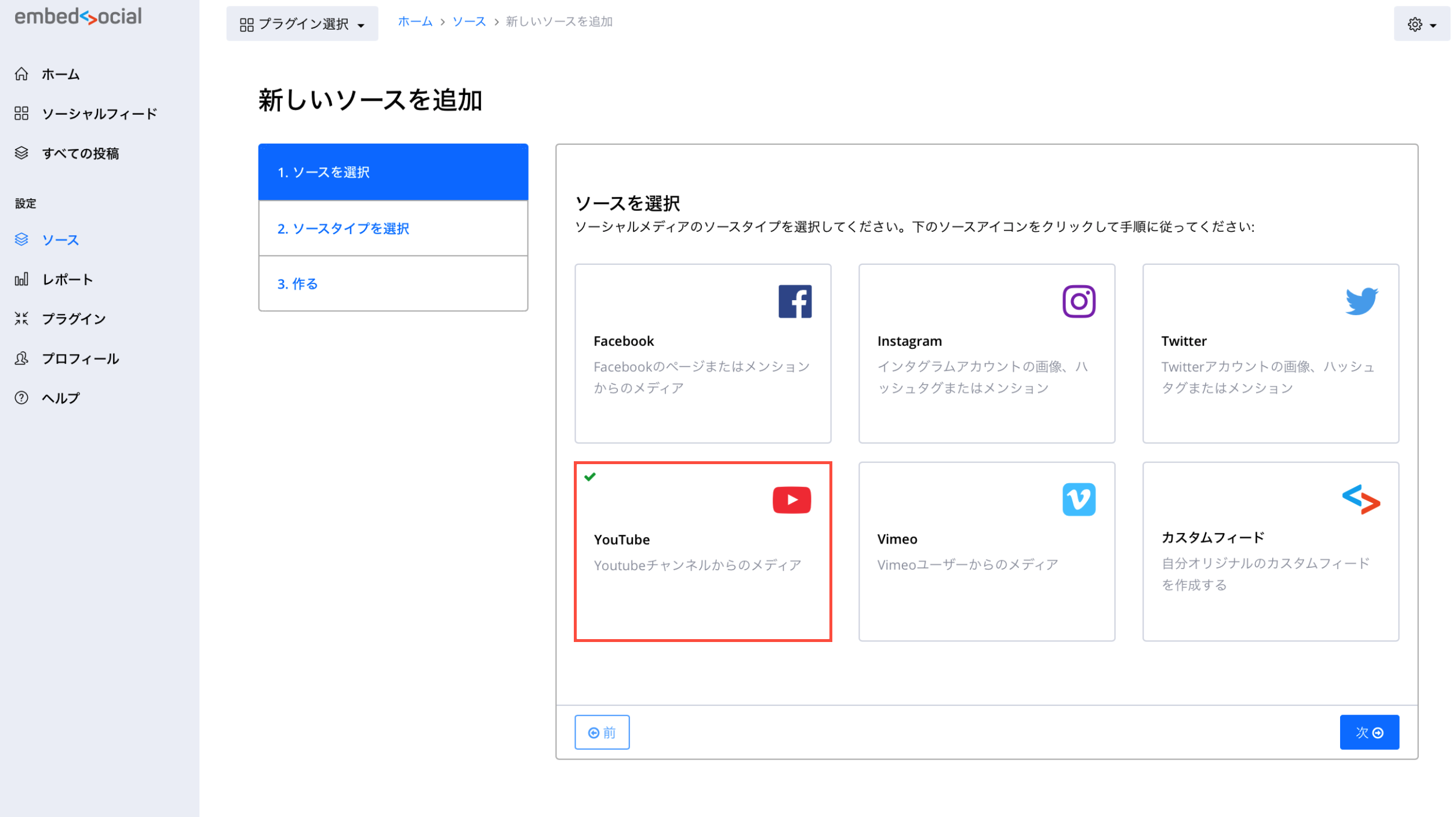Click the plugin icon beside プラグイン
Viewport: 1456px width, 817px height.
(x=21, y=318)
